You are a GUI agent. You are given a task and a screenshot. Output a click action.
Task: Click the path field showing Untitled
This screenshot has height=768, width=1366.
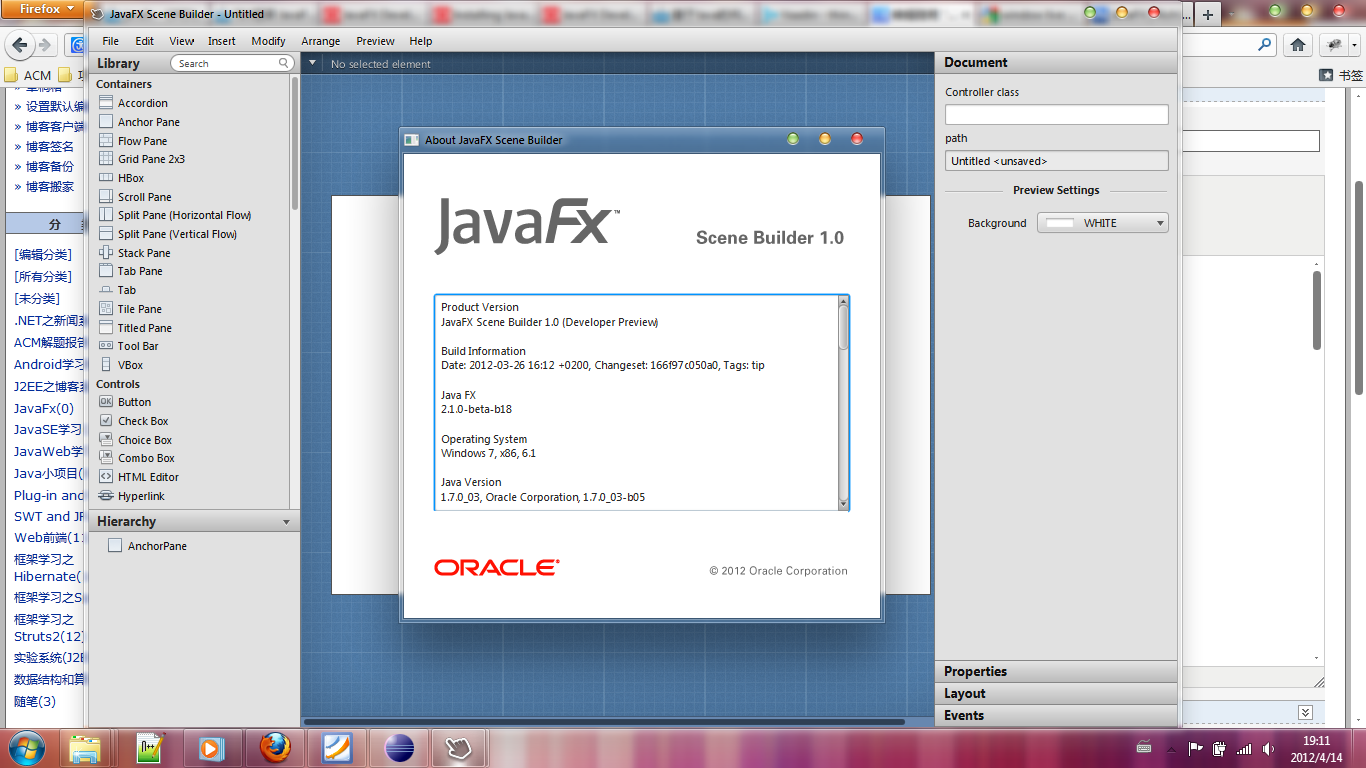click(1056, 160)
